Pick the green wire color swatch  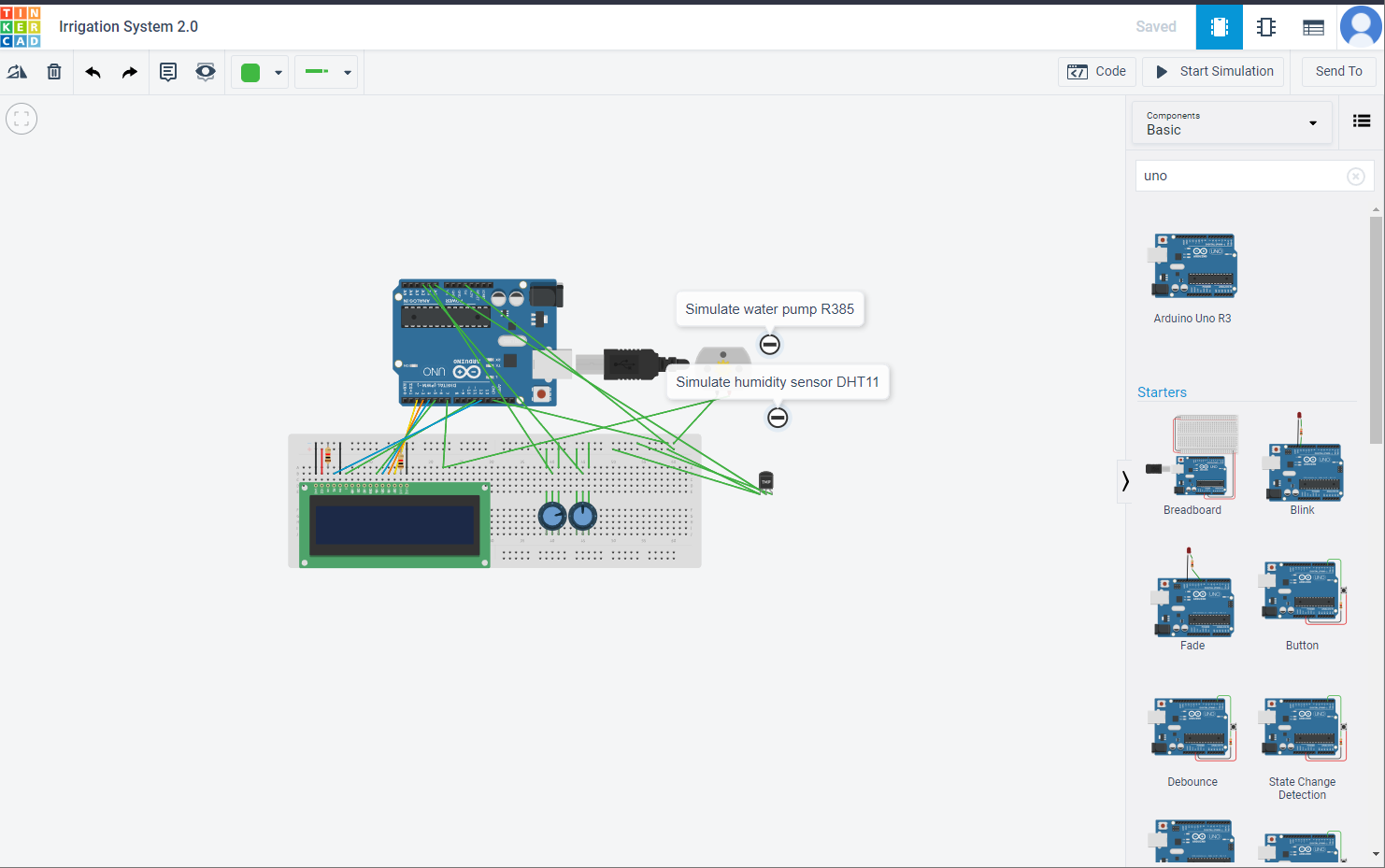tap(250, 73)
